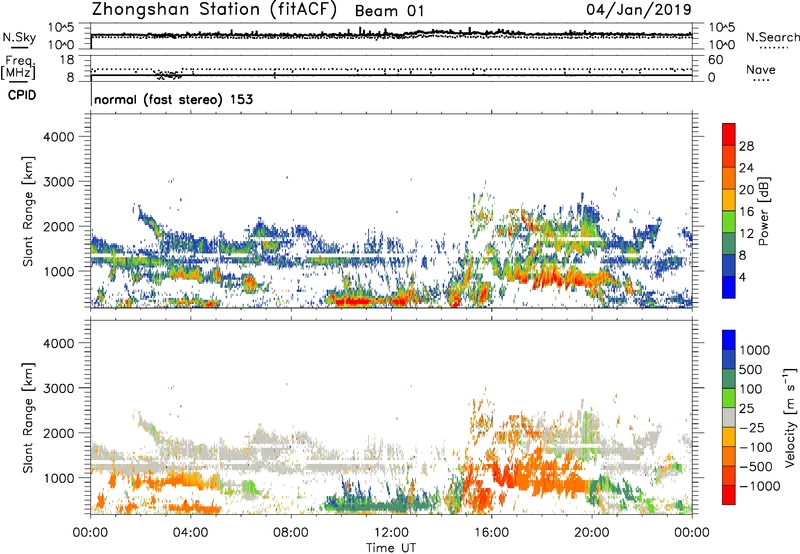The width and height of the screenshot is (800, 554).
Task: Click Power colorbar yellow segment near 16
Action: (x=729, y=200)
